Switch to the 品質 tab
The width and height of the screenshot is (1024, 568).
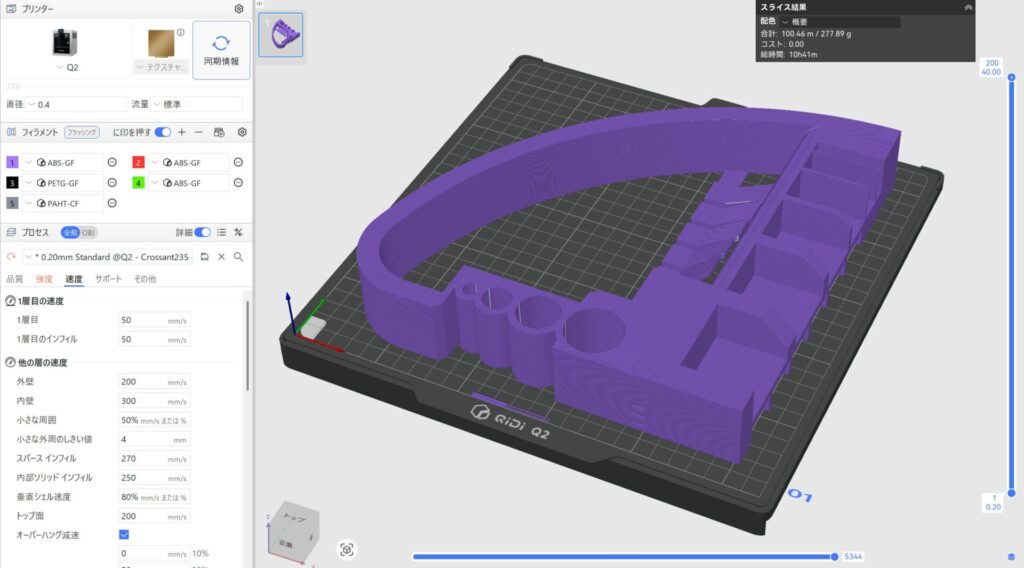15,279
